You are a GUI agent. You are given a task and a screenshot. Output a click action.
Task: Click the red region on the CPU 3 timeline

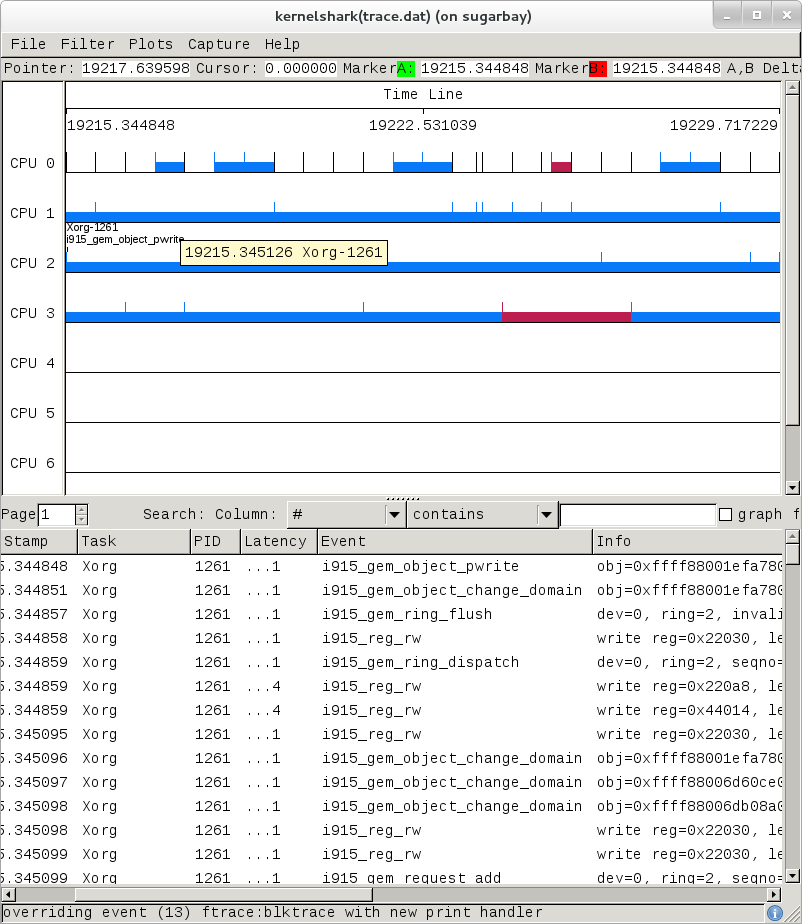[565, 314]
